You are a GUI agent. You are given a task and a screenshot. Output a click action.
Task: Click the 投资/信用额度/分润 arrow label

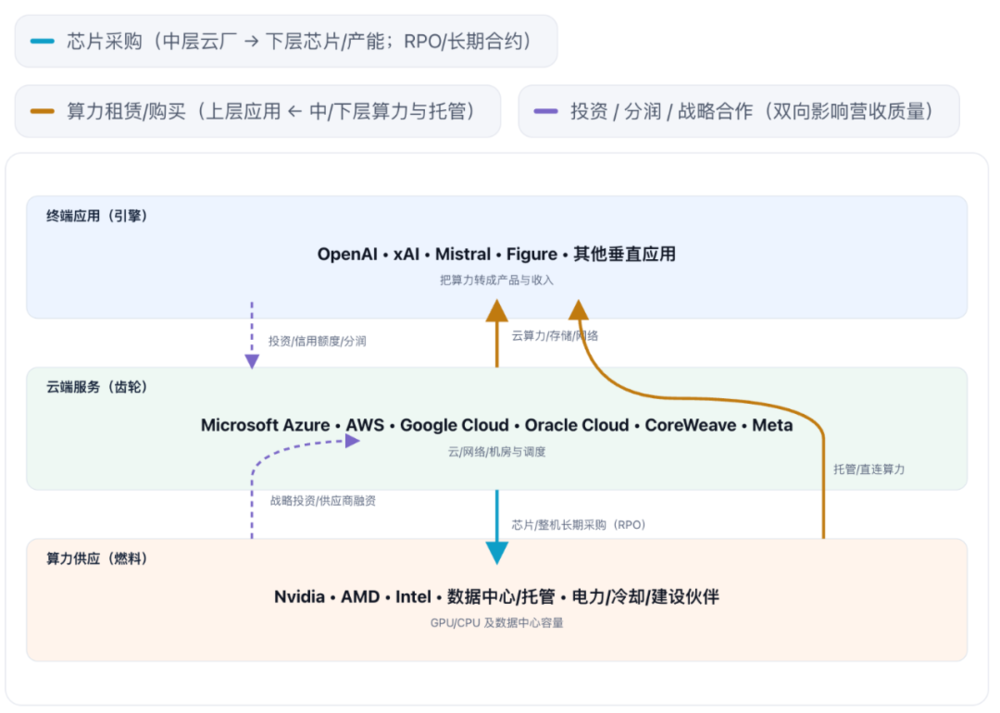317,341
